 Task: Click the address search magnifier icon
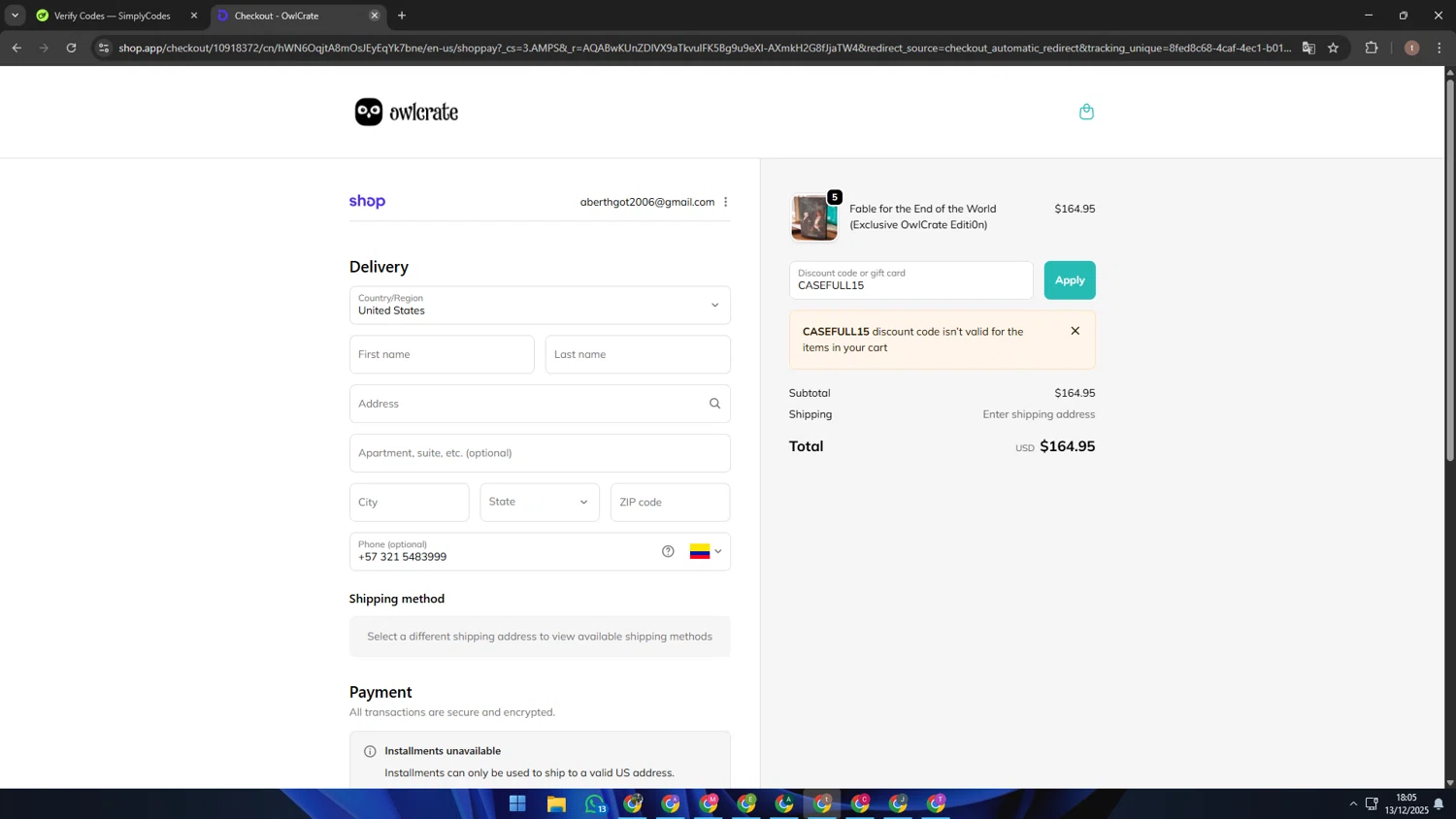coord(714,404)
